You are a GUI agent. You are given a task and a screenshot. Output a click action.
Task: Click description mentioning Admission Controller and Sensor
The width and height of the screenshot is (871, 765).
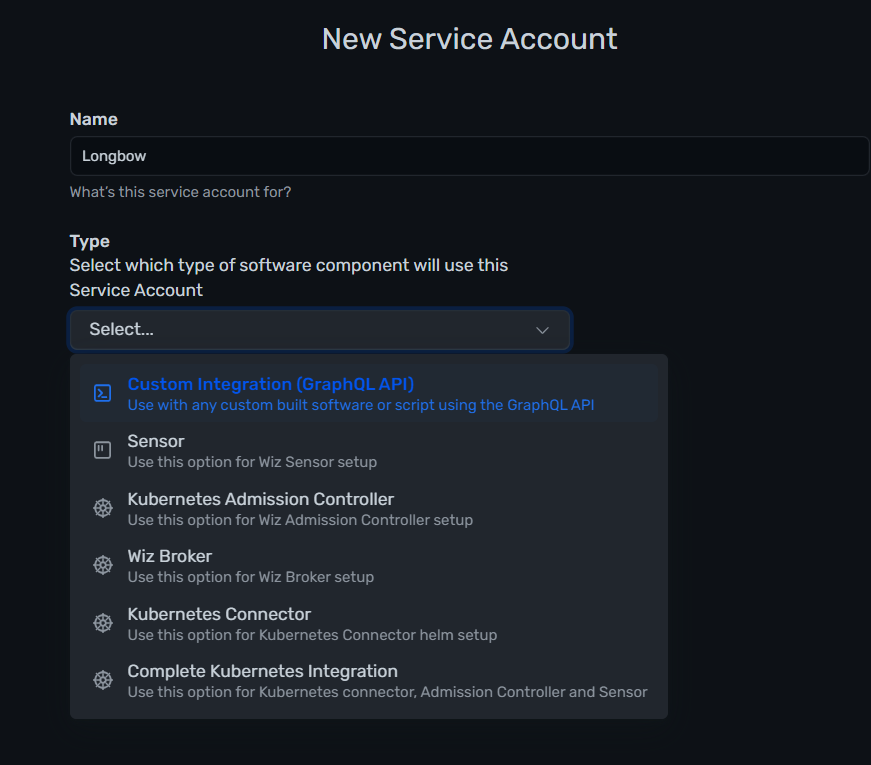[388, 692]
